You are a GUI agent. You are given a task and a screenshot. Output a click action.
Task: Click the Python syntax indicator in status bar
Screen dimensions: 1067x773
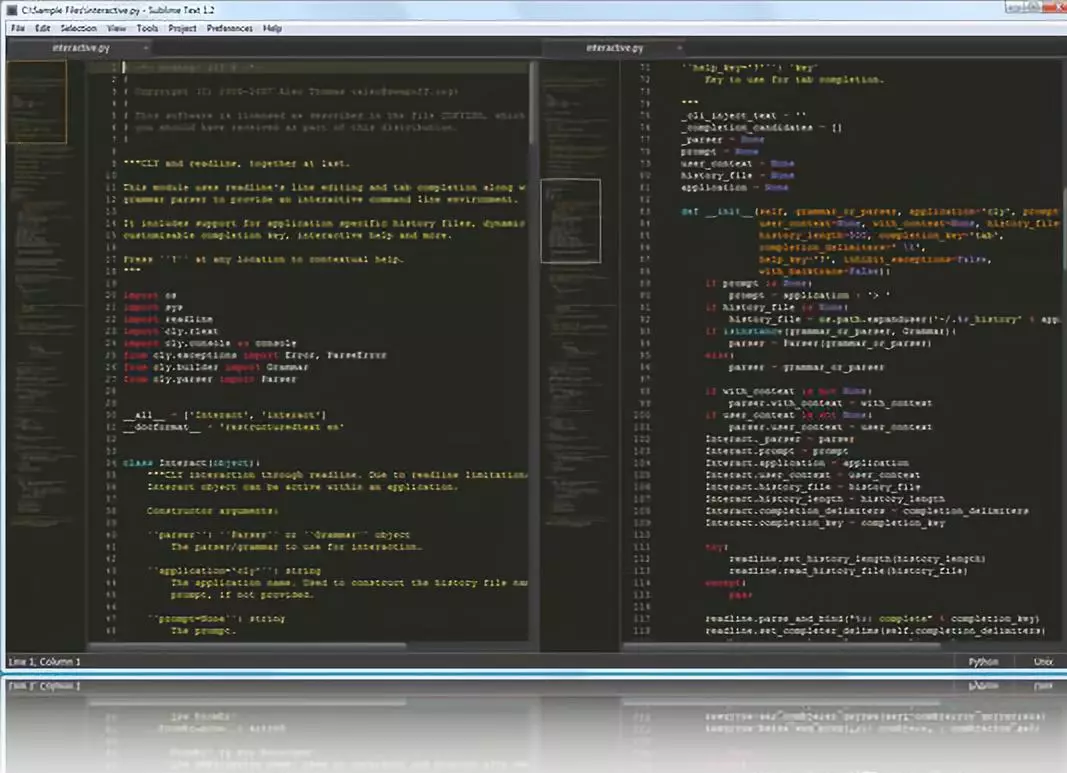(983, 661)
